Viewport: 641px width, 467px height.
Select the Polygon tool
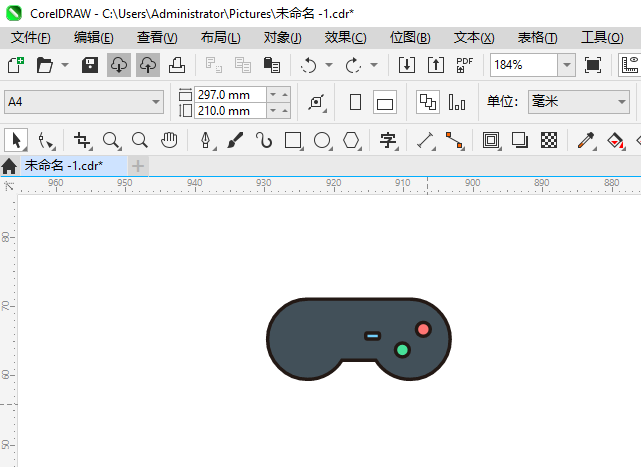coord(352,141)
